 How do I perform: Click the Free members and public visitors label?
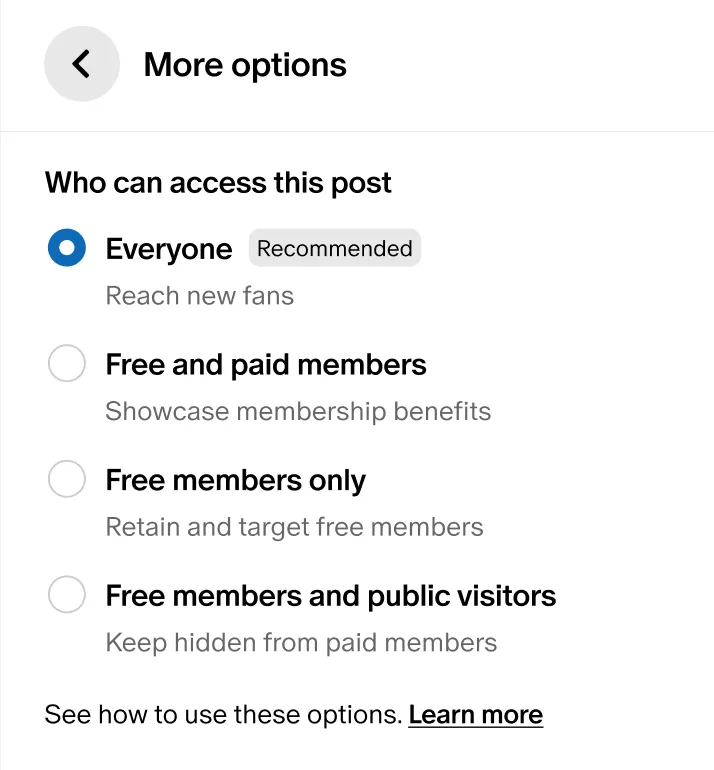[331, 596]
